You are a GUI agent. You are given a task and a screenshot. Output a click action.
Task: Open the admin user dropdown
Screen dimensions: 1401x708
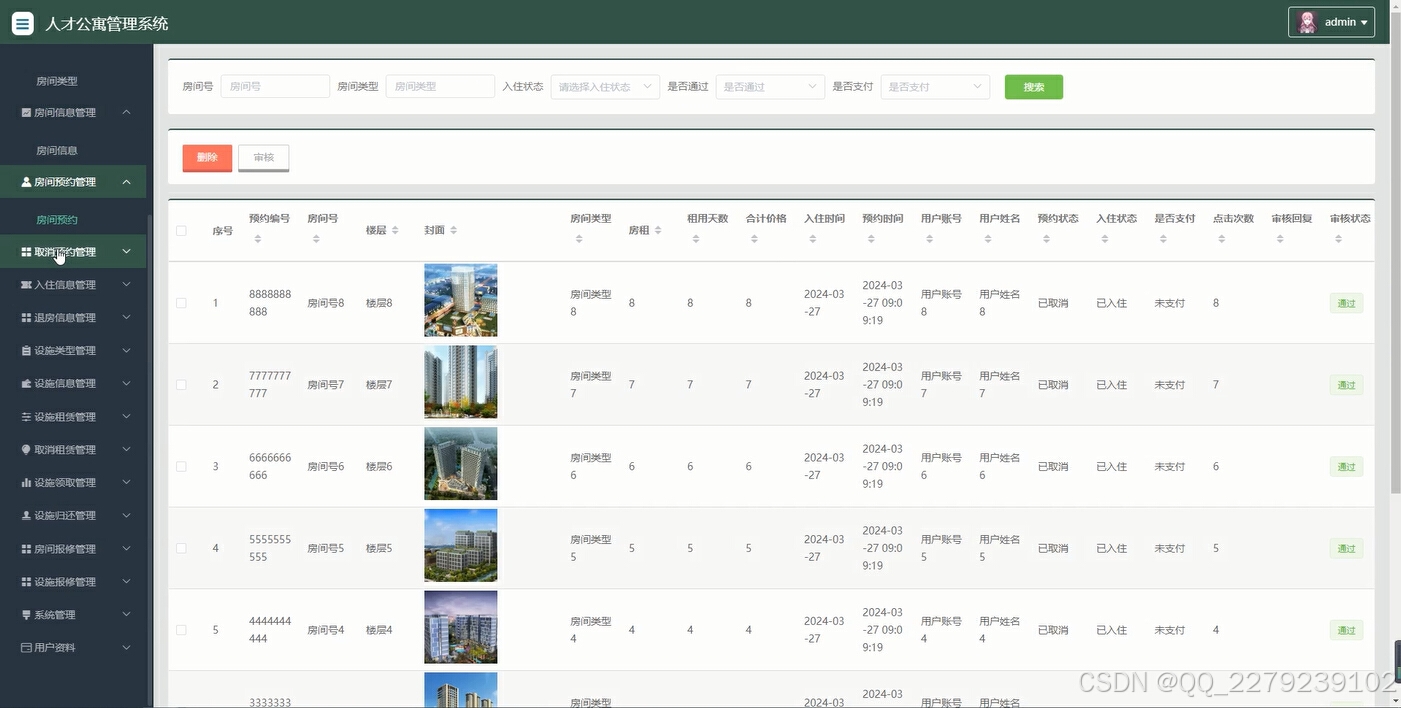(x=1331, y=22)
